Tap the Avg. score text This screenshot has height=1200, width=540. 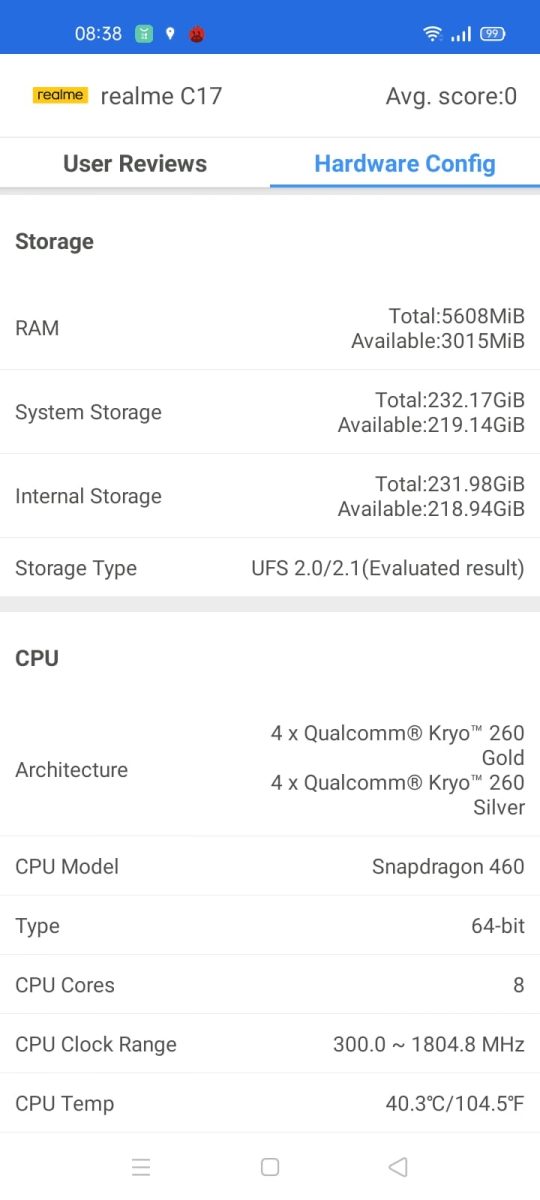pyautogui.click(x=452, y=96)
